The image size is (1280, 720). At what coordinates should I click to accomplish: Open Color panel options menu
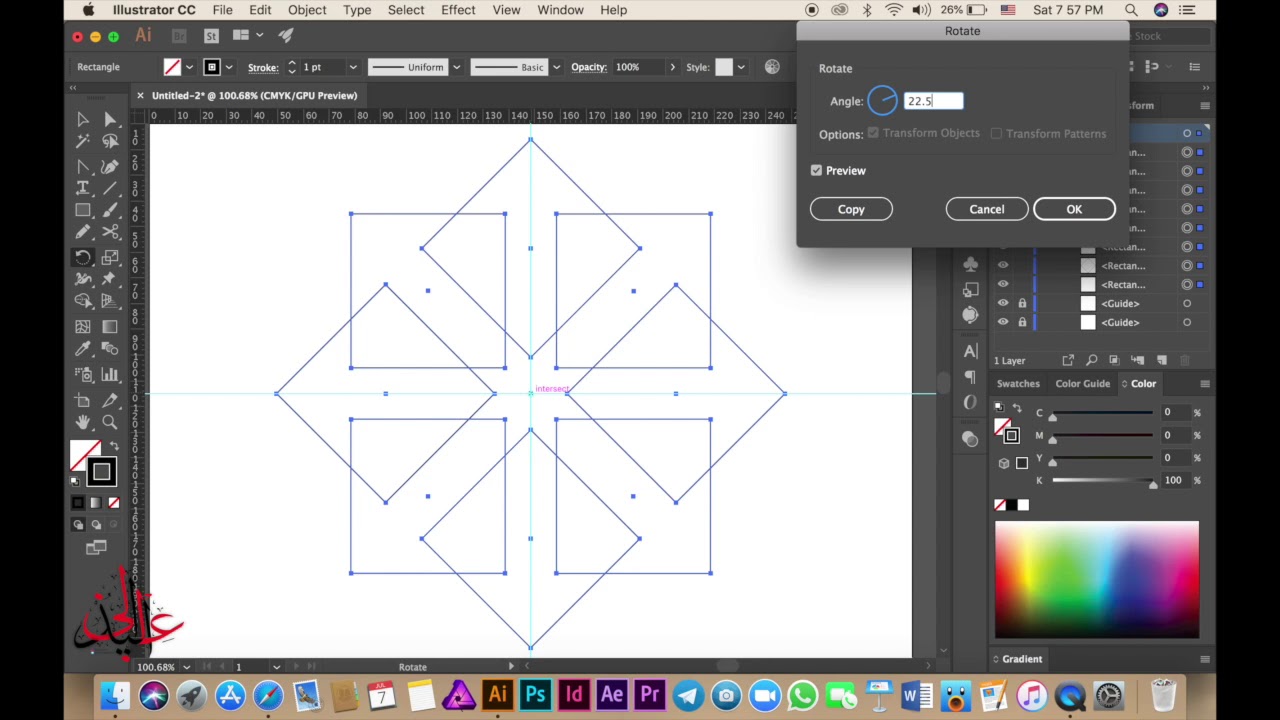(1204, 384)
